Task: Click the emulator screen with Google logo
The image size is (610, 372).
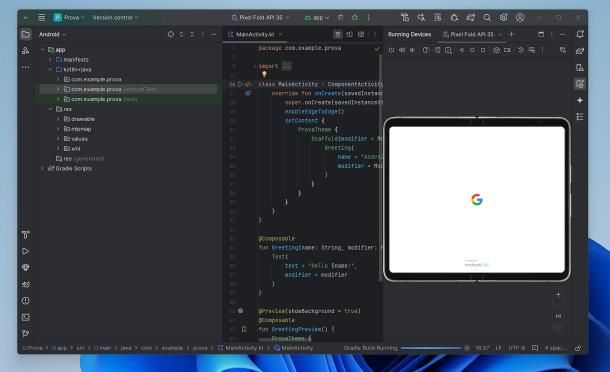Action: (477, 200)
